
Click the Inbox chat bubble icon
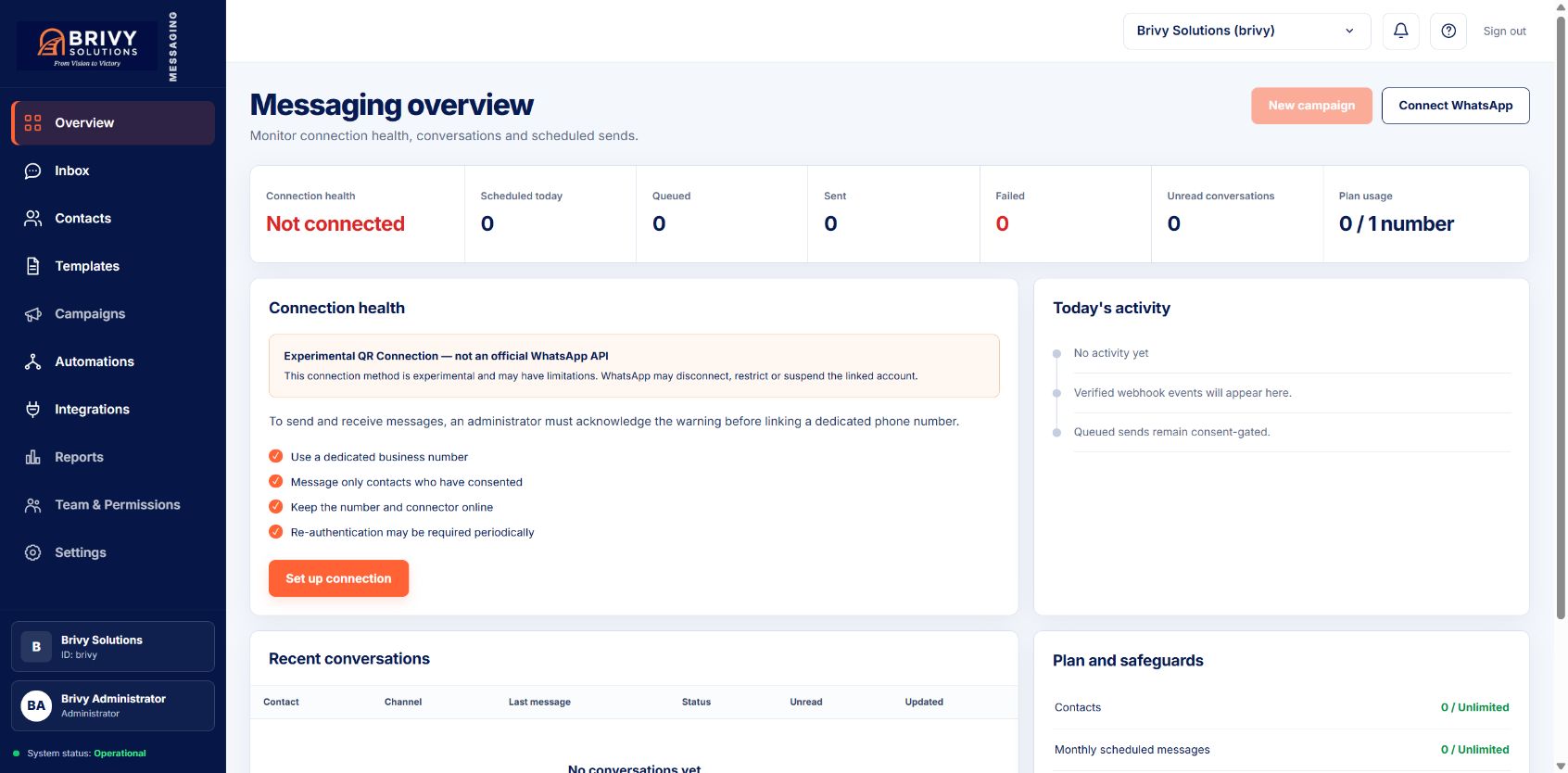click(x=33, y=171)
